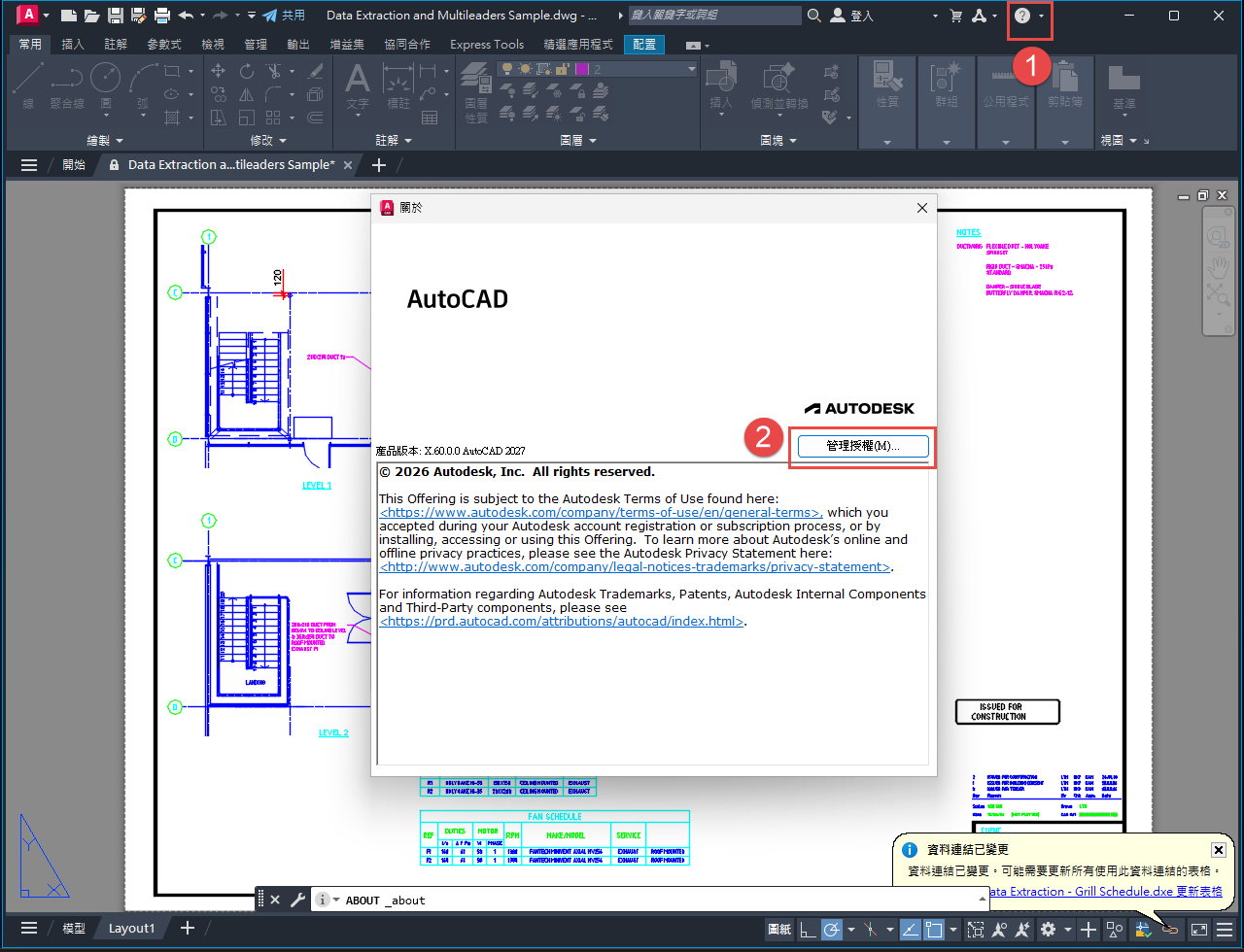Switch to the Express Tools ribbon tab
Viewport: 1244px width, 952px height.
(x=487, y=45)
